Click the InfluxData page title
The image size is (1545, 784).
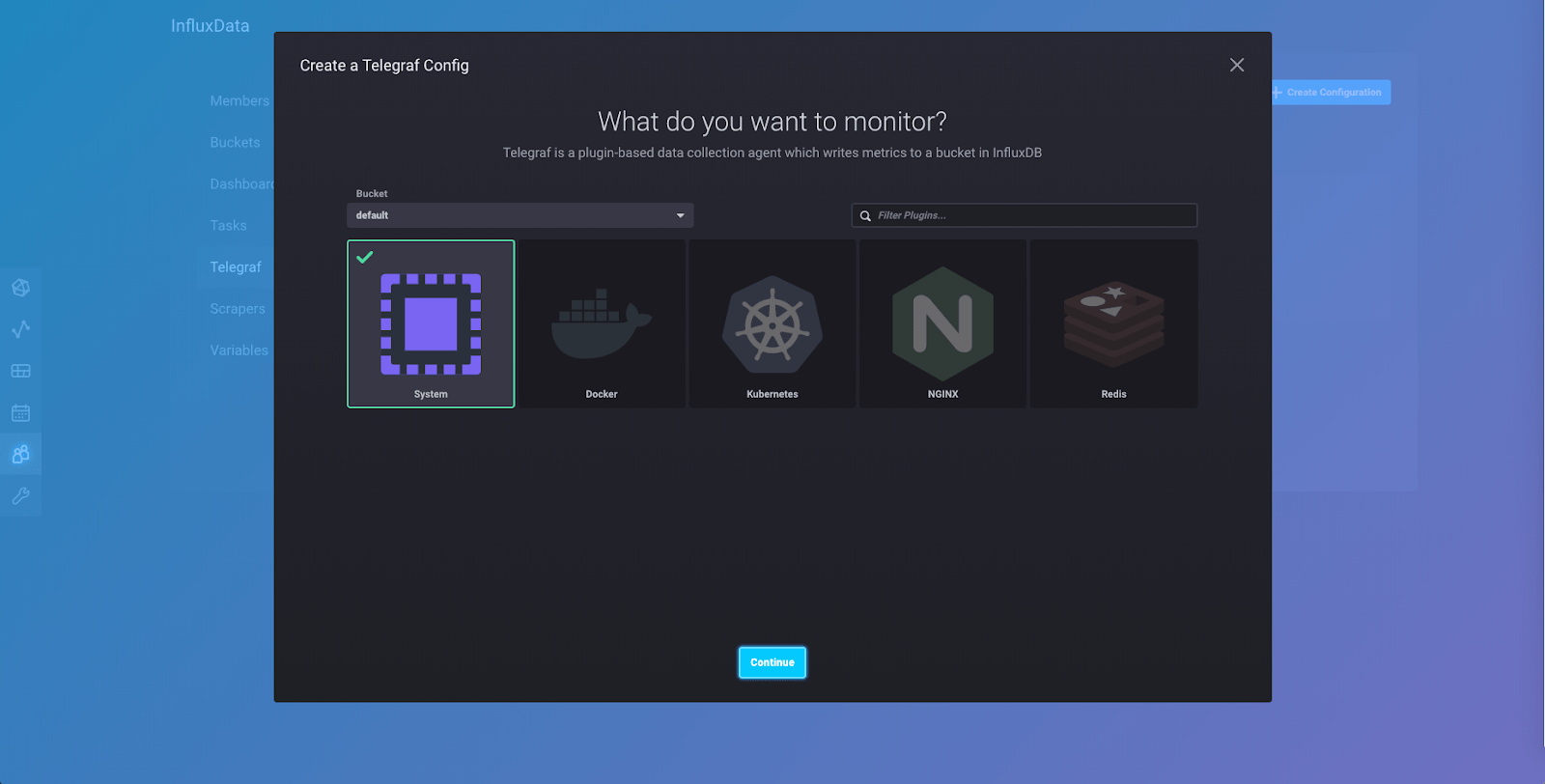pyautogui.click(x=210, y=26)
